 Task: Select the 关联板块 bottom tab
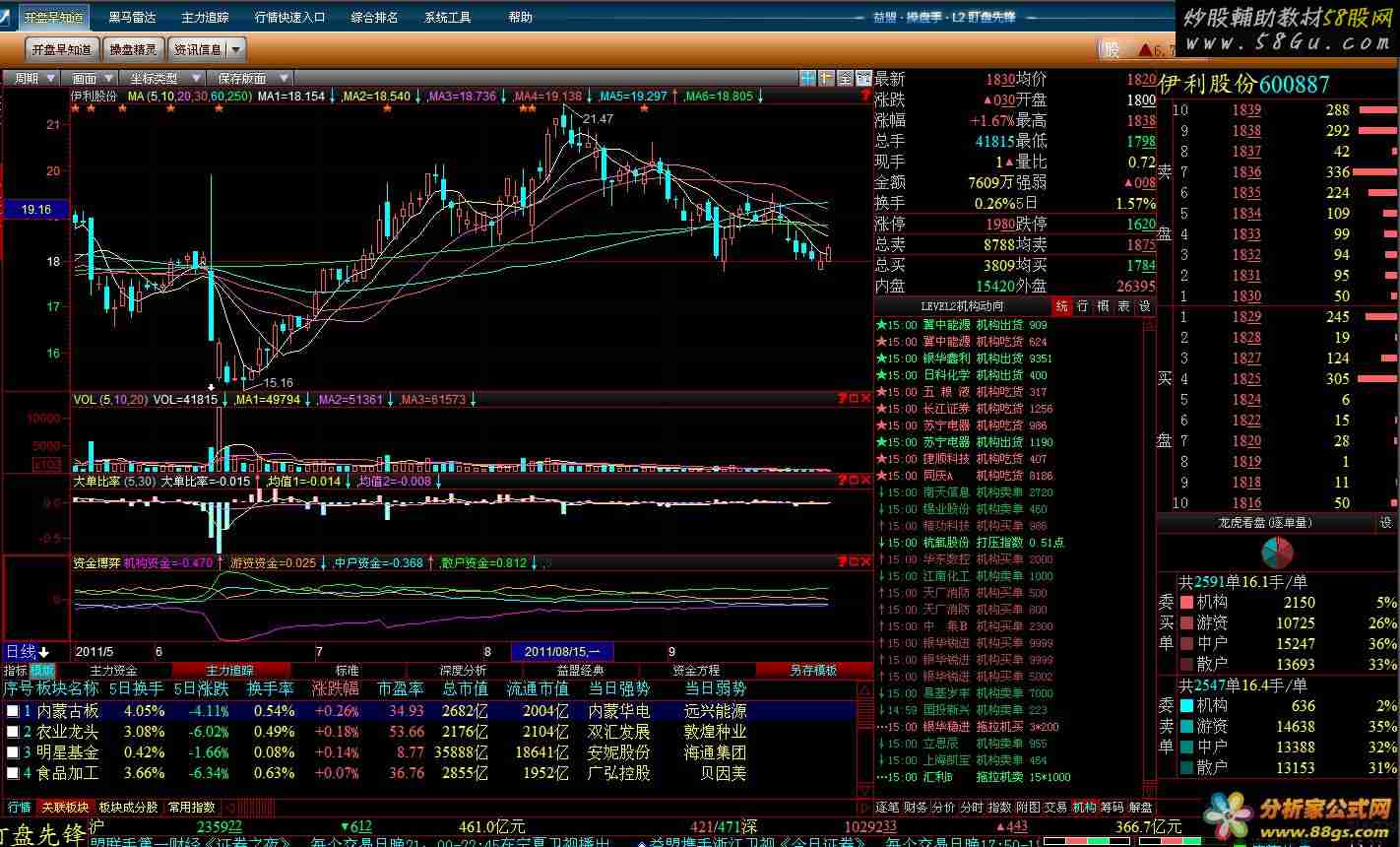[x=64, y=807]
